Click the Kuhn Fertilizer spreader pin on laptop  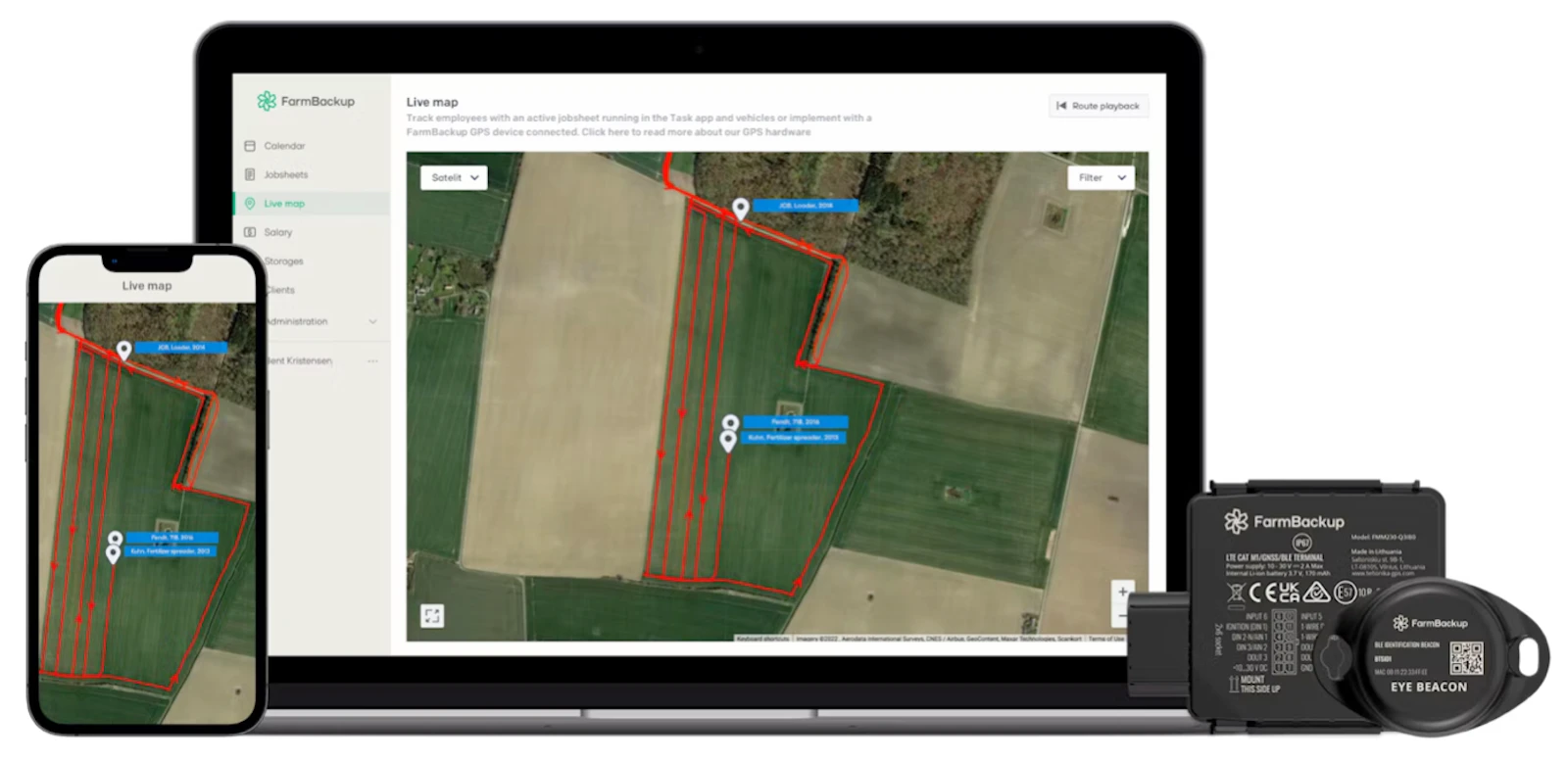[727, 441]
